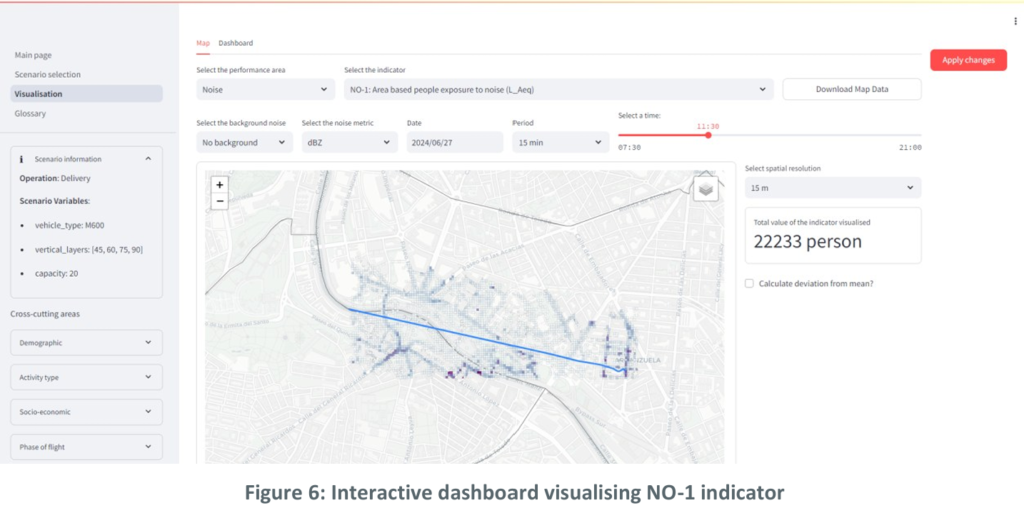Open the performance area dropdown
Viewport: 1024px width, 518px height.
pyautogui.click(x=265, y=90)
